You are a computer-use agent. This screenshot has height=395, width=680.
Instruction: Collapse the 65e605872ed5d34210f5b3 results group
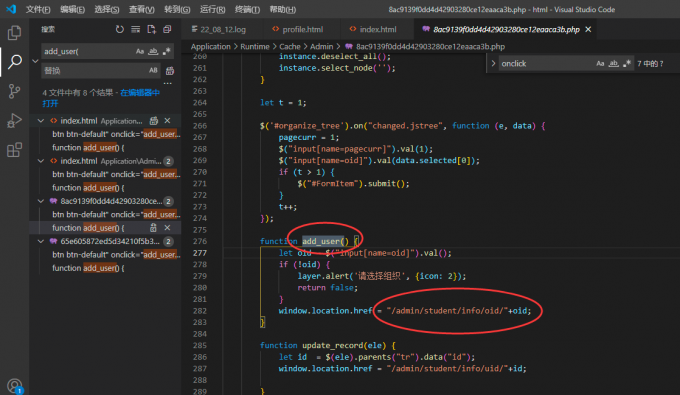[x=41, y=241]
